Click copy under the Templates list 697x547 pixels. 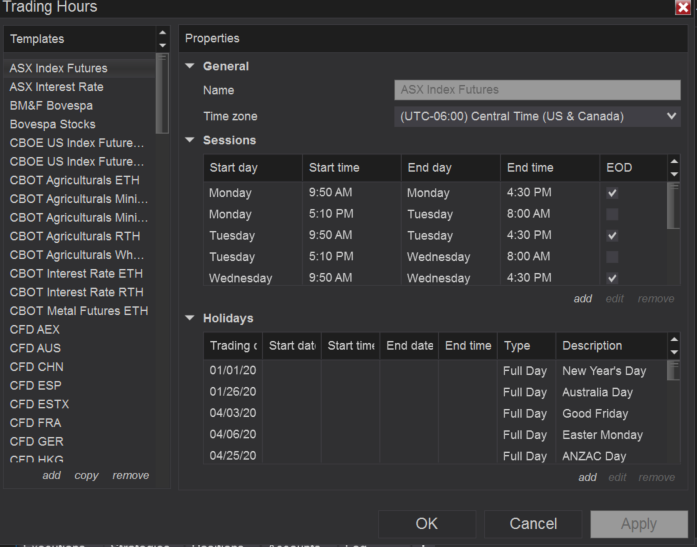pos(86,475)
